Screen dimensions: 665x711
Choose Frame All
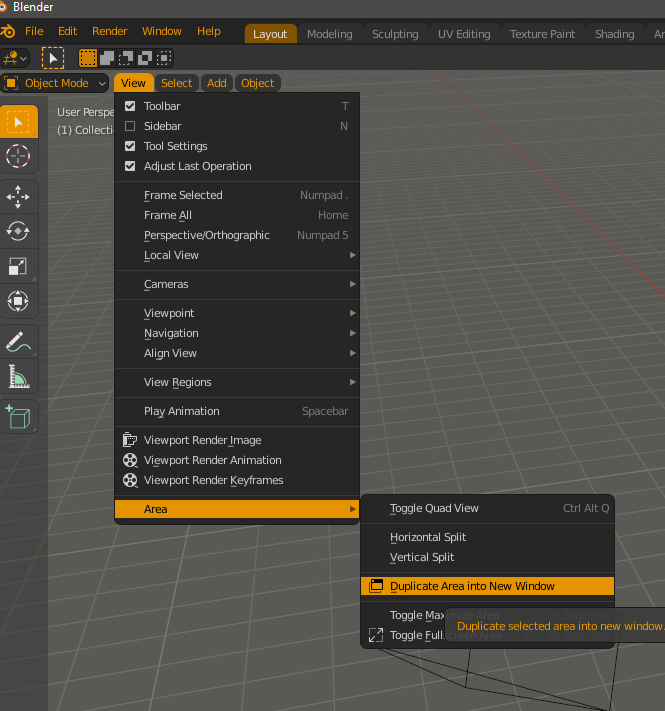(237, 215)
